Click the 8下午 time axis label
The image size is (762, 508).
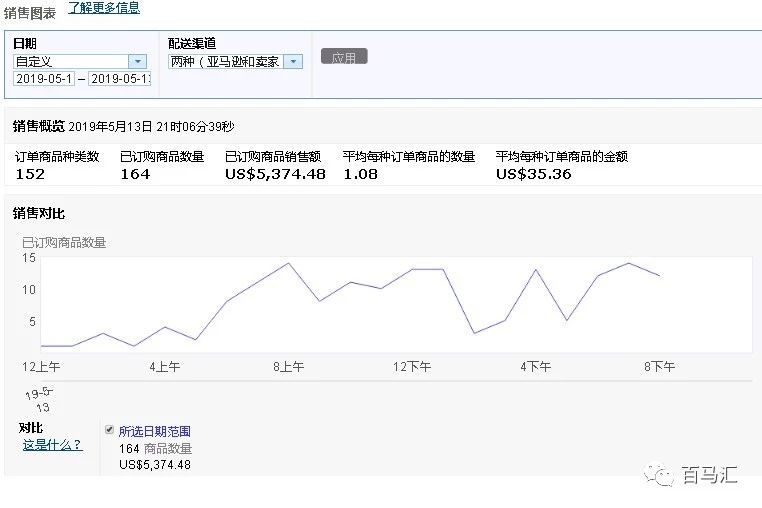(x=659, y=367)
